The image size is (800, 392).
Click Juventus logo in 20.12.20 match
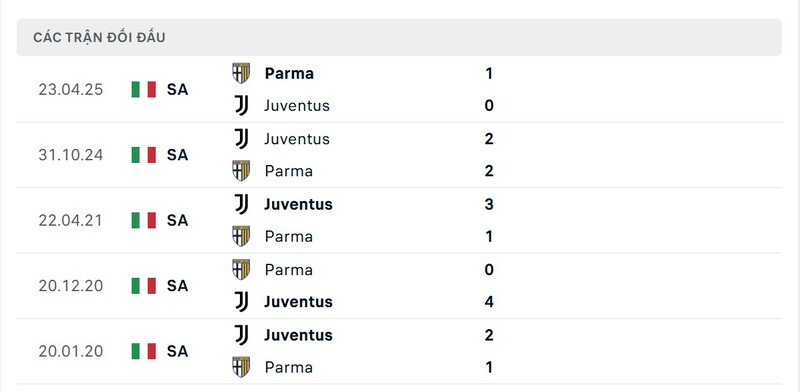[241, 302]
